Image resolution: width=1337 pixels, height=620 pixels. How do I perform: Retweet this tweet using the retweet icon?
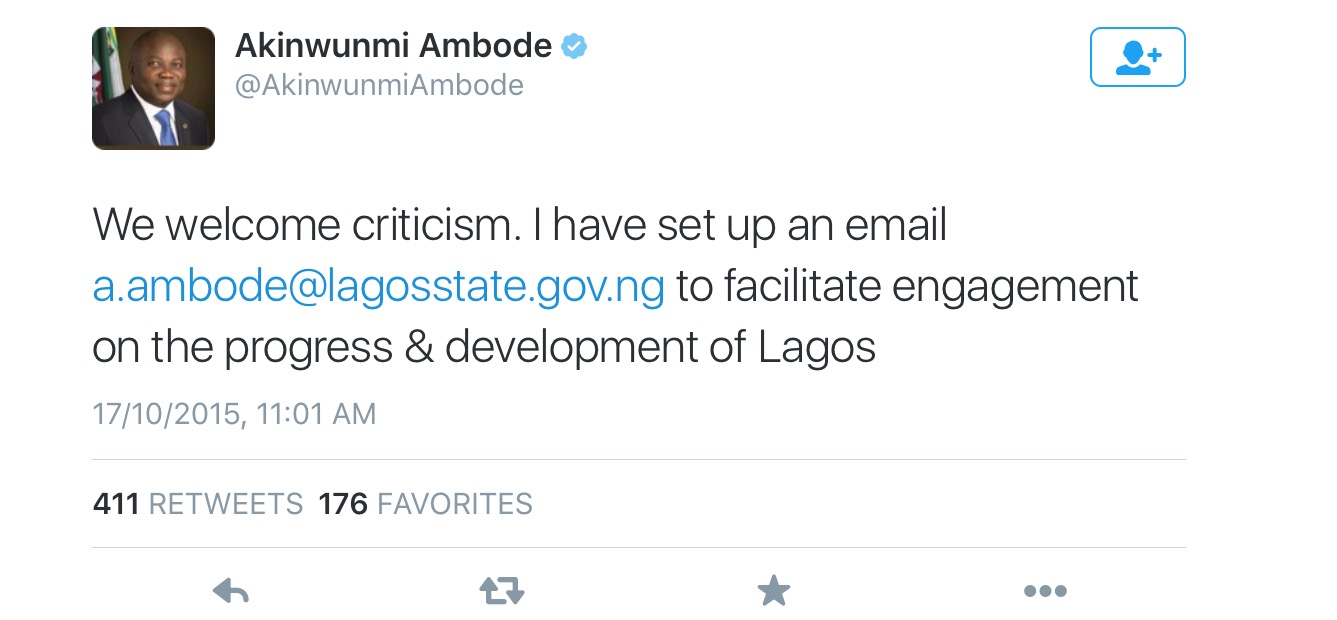point(502,592)
